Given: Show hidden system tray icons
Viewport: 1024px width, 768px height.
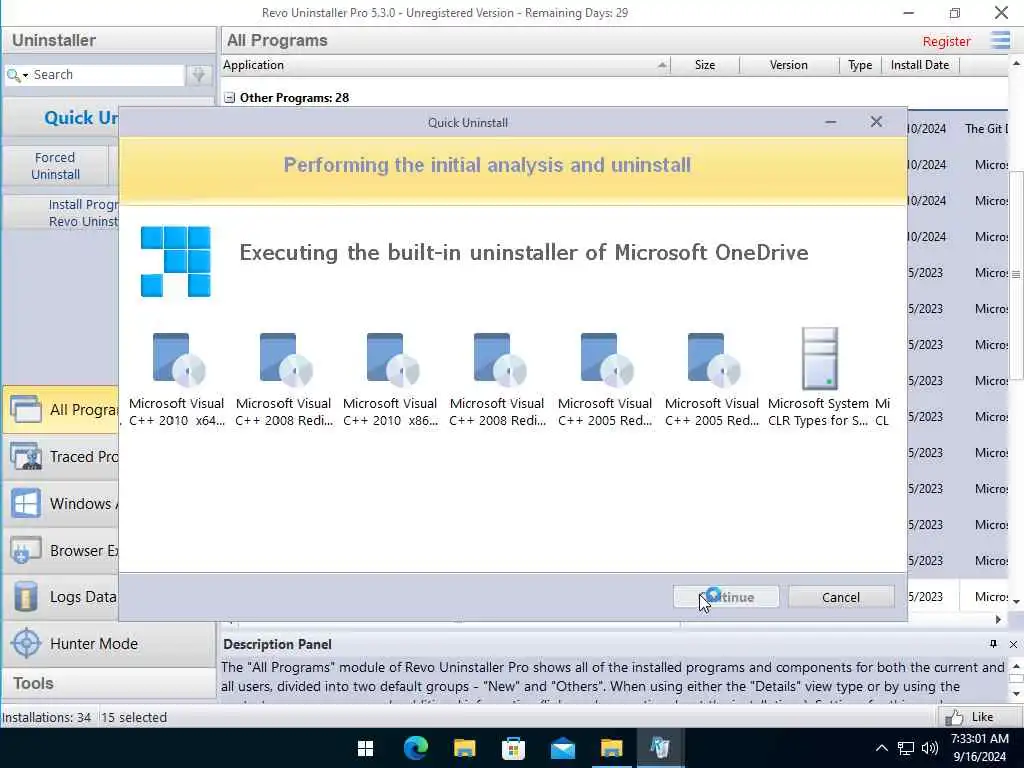Looking at the screenshot, I should [x=882, y=748].
